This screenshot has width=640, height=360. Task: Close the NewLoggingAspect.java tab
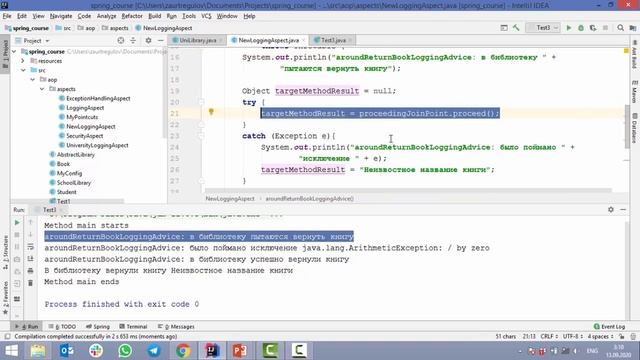pyautogui.click(x=303, y=40)
